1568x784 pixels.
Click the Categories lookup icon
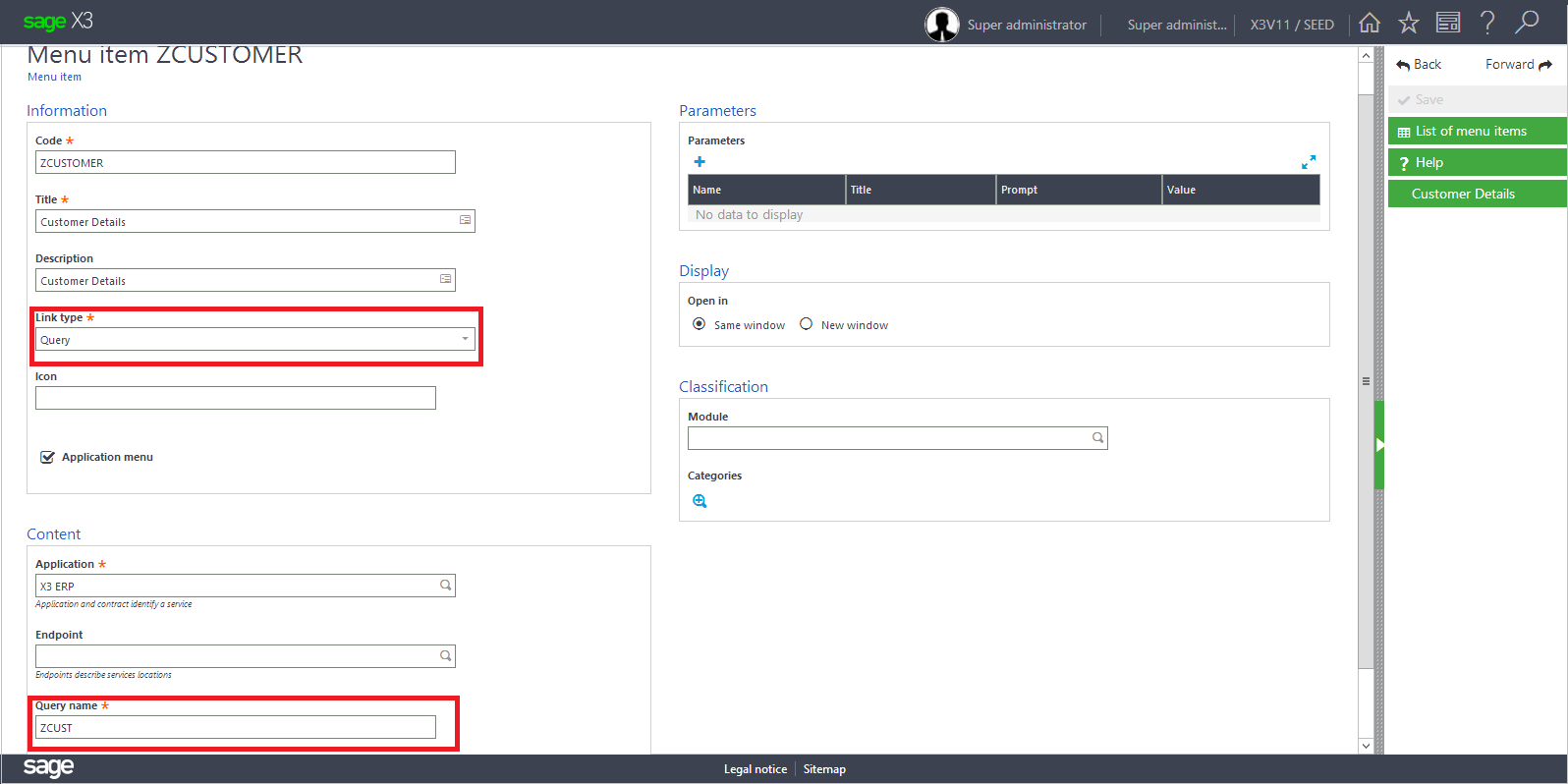[x=700, y=501]
